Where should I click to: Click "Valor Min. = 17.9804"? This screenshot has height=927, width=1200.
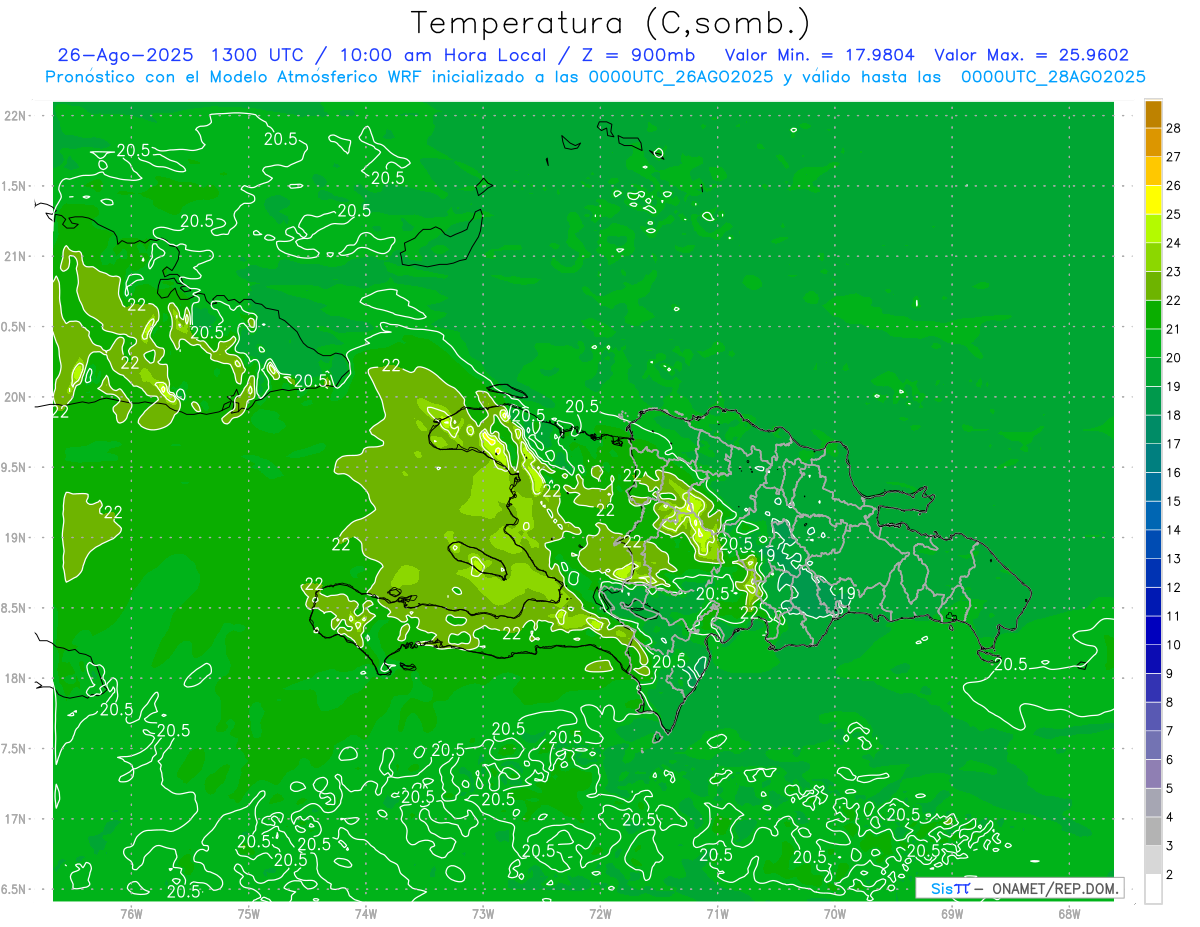tap(821, 55)
